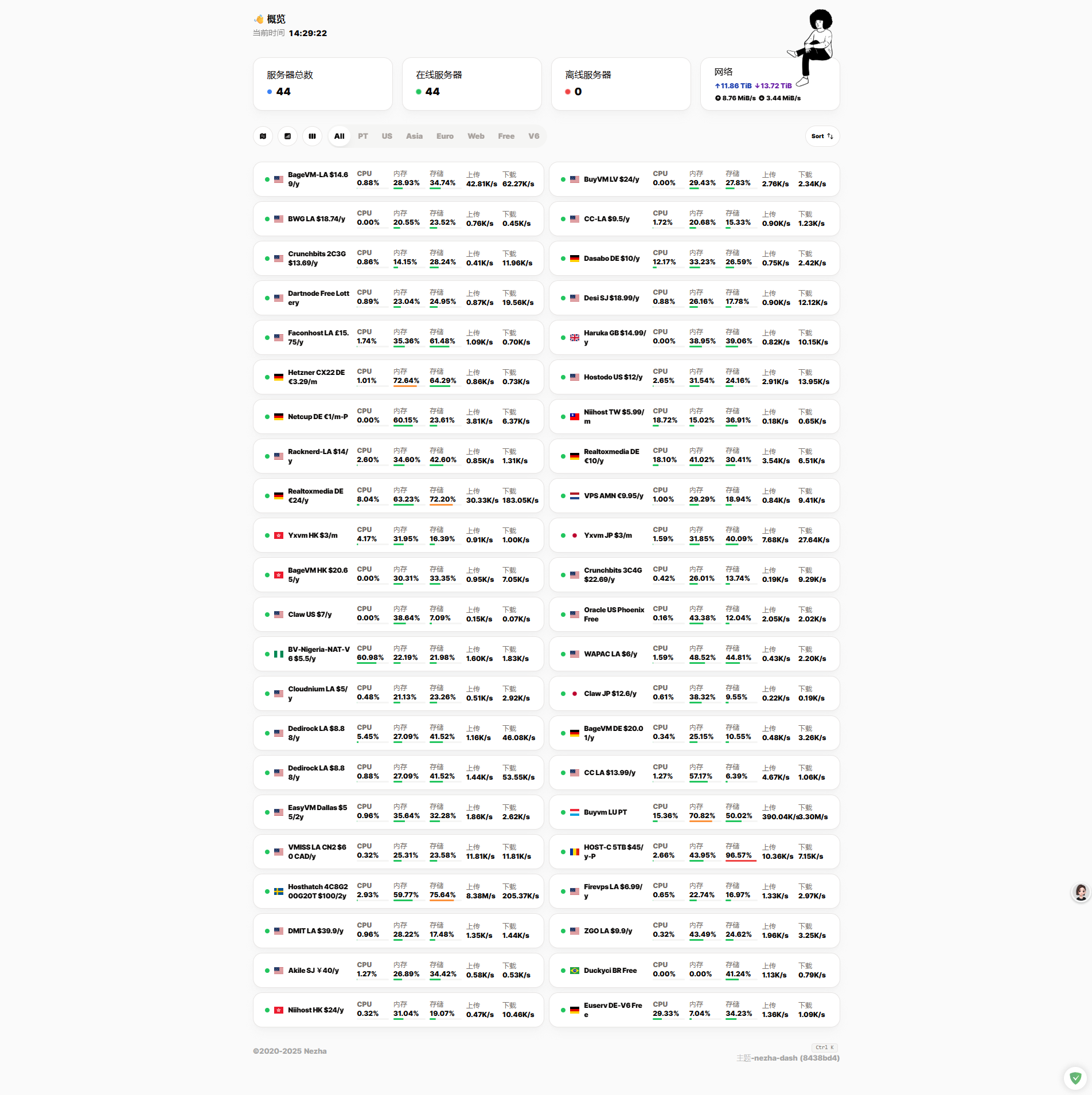This screenshot has height=1095, width=1092.
Task: Click the Ctrl K shortcut badge
Action: coord(825,1047)
